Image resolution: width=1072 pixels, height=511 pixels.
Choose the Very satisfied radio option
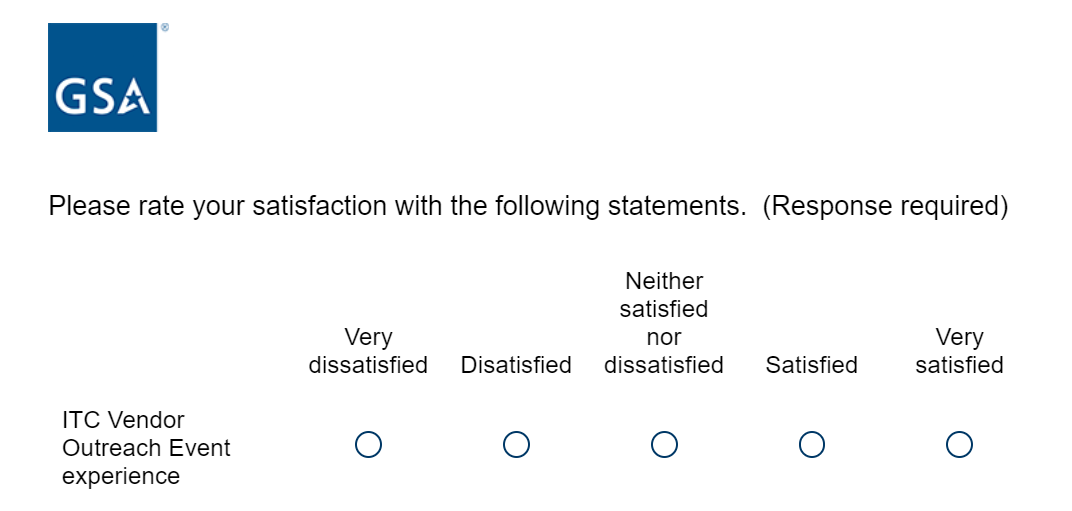(959, 444)
